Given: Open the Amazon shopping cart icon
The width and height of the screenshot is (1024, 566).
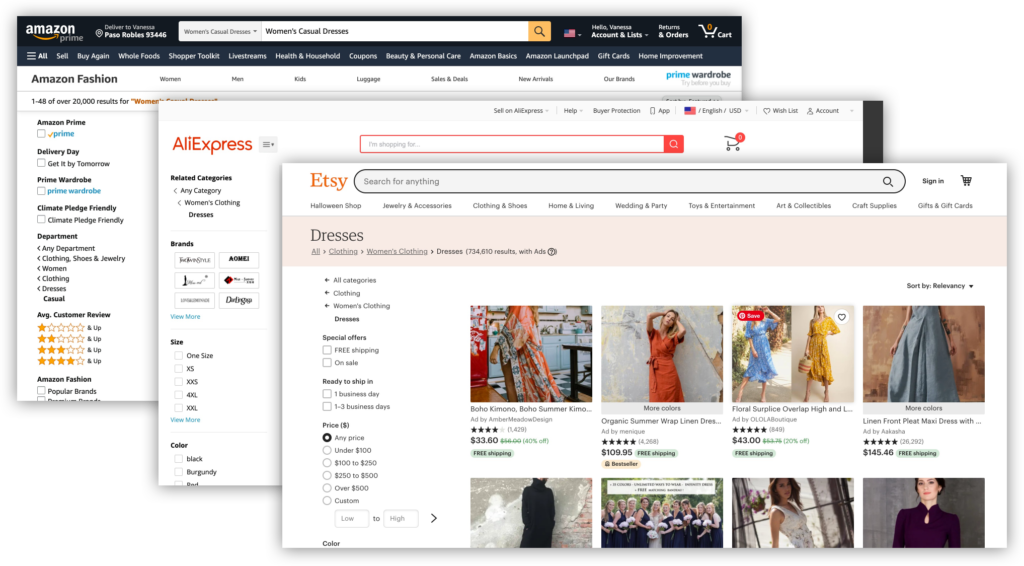Looking at the screenshot, I should (x=707, y=31).
